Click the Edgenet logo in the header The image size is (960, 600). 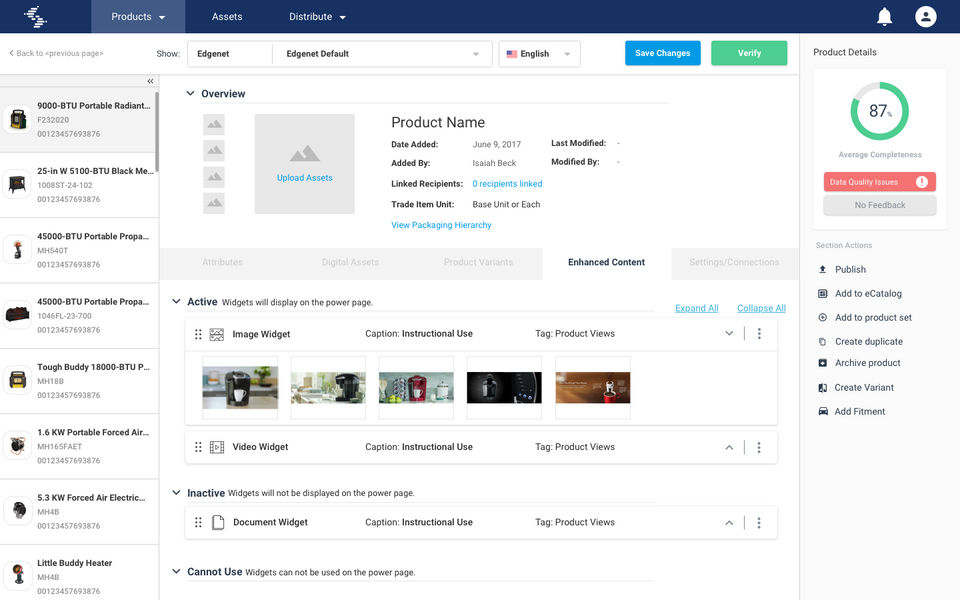click(35, 17)
